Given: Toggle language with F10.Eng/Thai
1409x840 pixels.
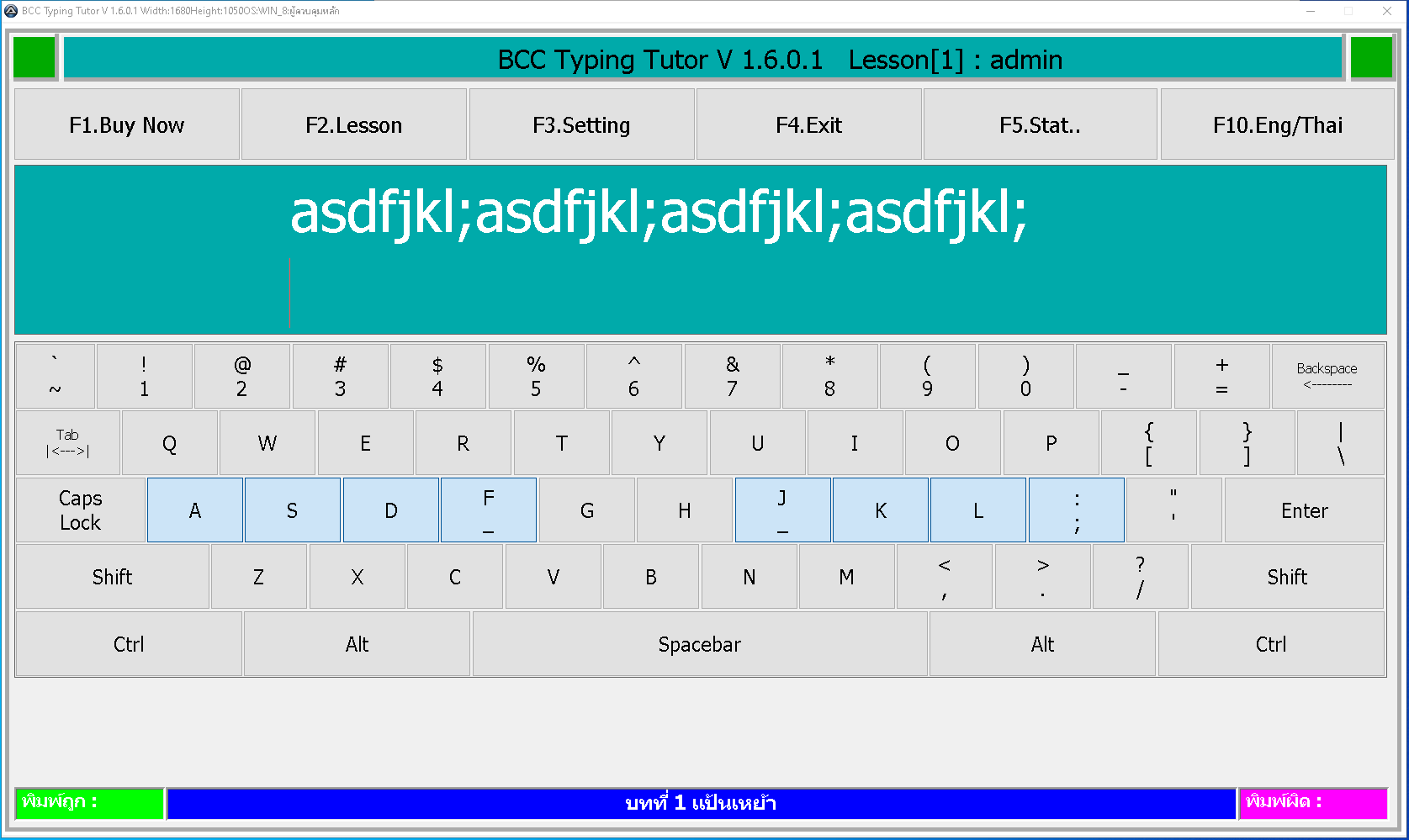Looking at the screenshot, I should click(x=1277, y=124).
